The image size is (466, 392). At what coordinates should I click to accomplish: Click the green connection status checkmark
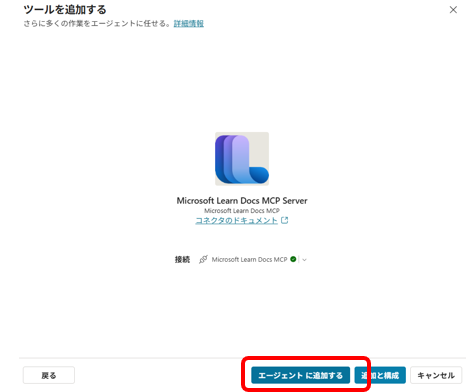point(293,259)
